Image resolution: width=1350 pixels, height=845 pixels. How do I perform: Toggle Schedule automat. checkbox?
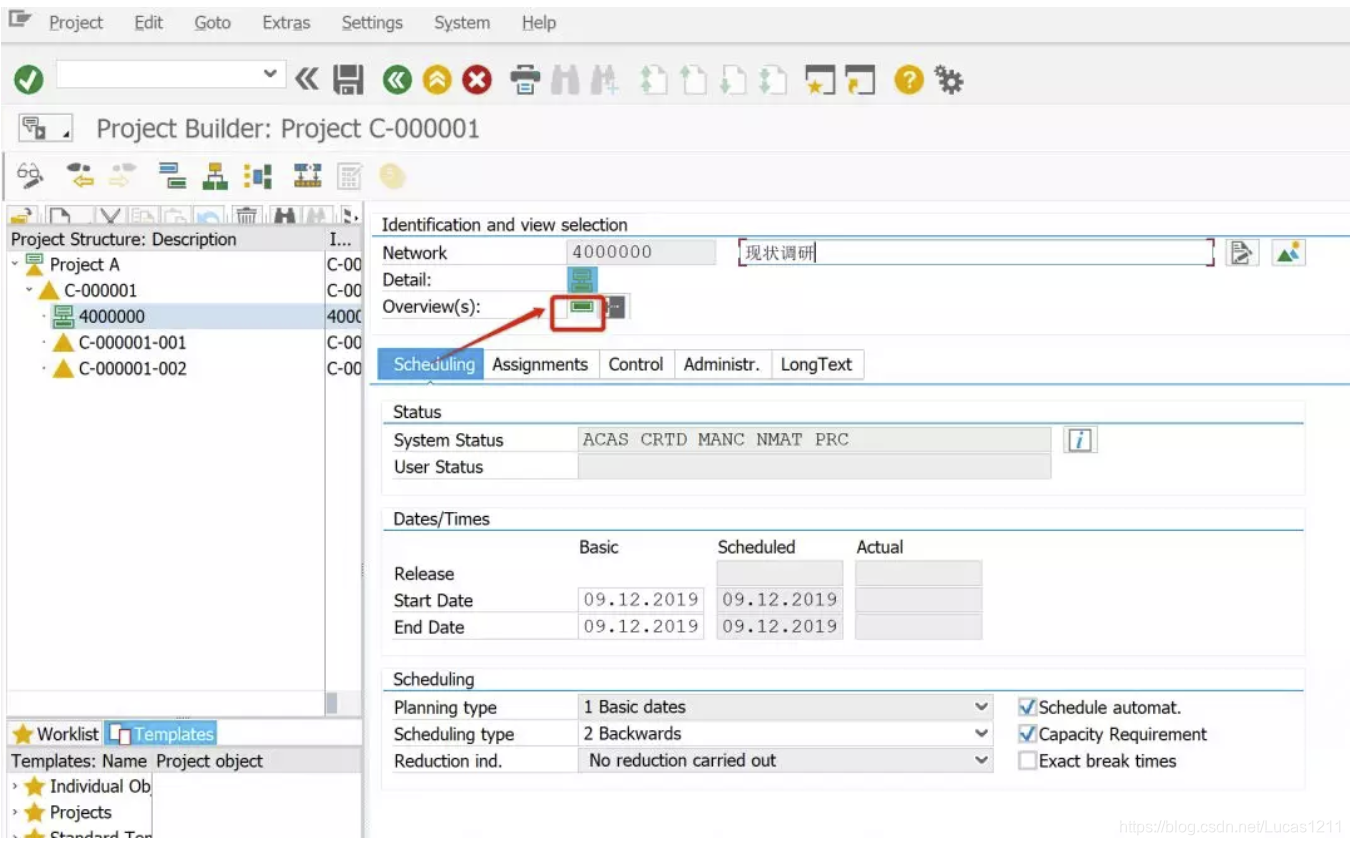coord(1027,707)
